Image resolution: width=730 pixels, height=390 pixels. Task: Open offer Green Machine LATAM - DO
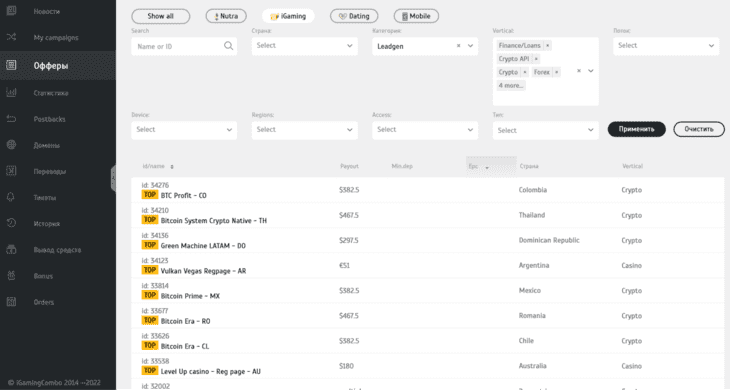(x=203, y=246)
